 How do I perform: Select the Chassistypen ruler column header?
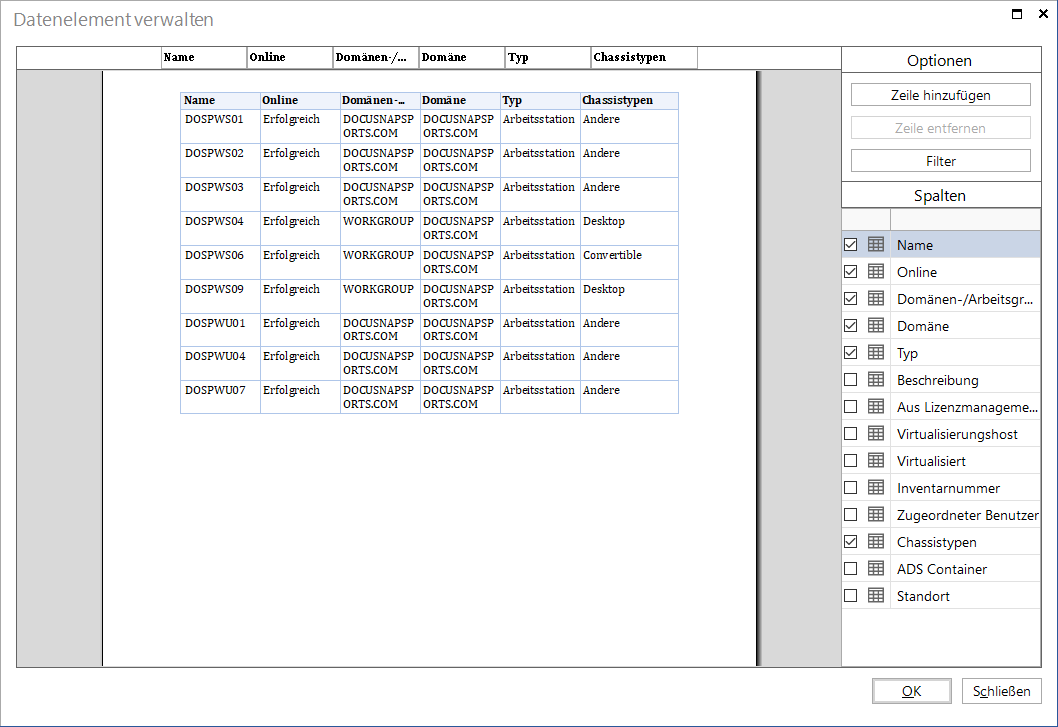coord(644,57)
